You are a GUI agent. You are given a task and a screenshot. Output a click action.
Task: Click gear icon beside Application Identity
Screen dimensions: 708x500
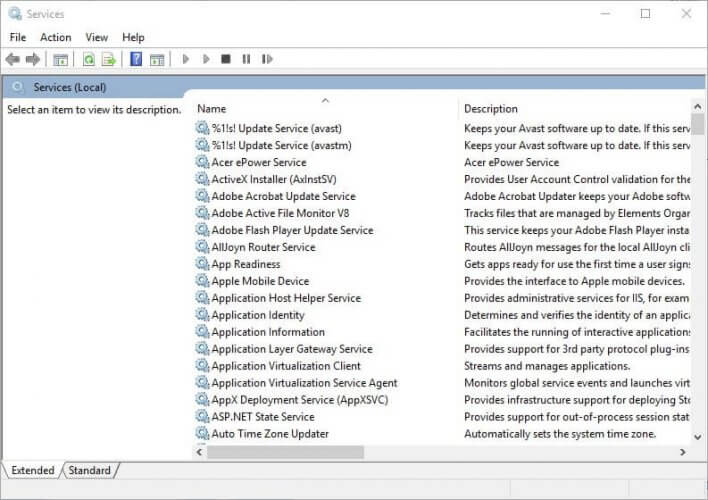pyautogui.click(x=202, y=315)
